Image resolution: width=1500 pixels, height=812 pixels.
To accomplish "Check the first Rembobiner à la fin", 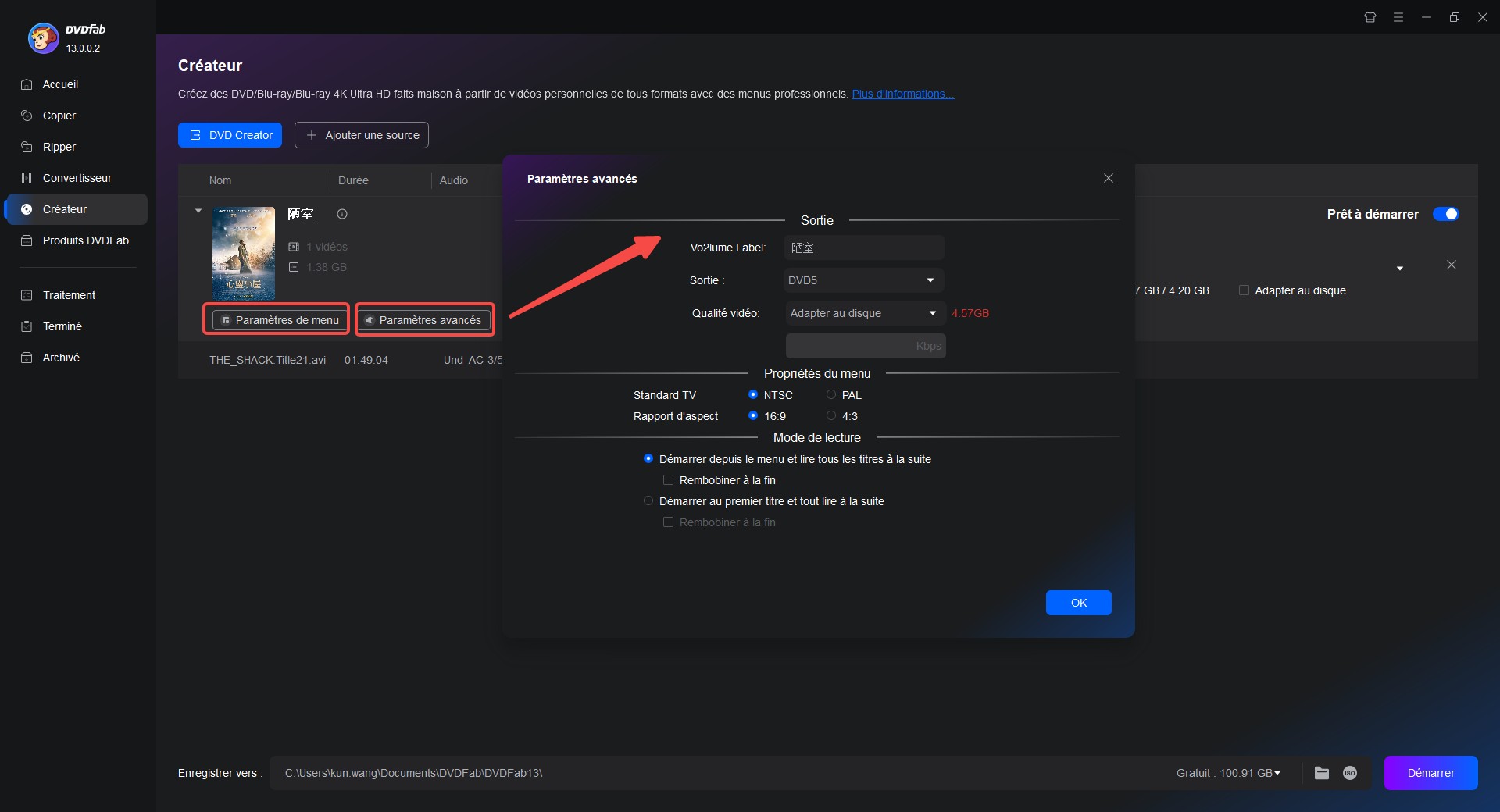I will (x=668, y=480).
